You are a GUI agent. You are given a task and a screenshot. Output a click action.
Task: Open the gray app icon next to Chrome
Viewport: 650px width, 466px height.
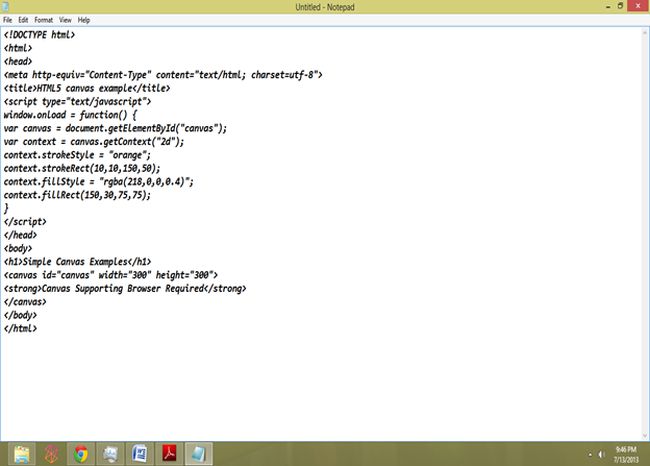(110, 454)
